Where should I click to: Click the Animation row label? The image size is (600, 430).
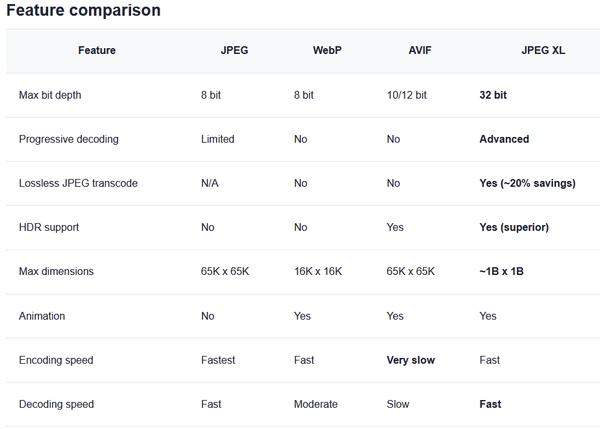click(x=42, y=316)
